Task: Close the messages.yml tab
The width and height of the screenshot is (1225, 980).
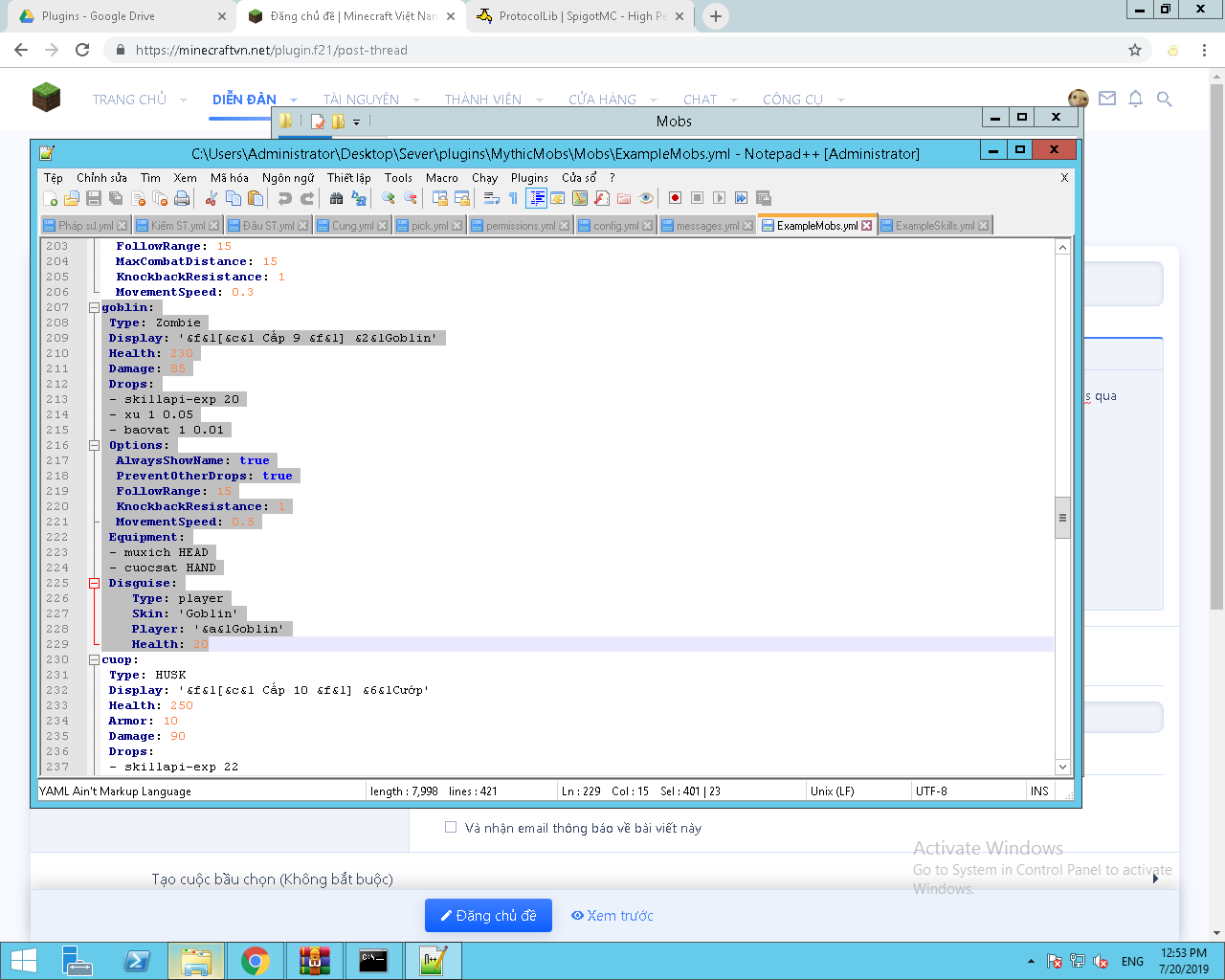Action: tap(748, 226)
